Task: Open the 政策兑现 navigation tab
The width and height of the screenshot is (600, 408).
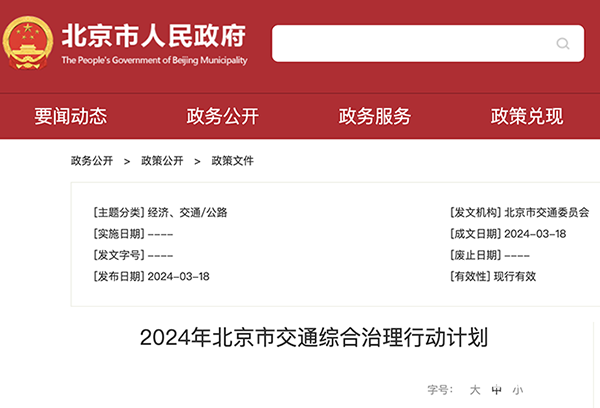Action: pos(527,116)
